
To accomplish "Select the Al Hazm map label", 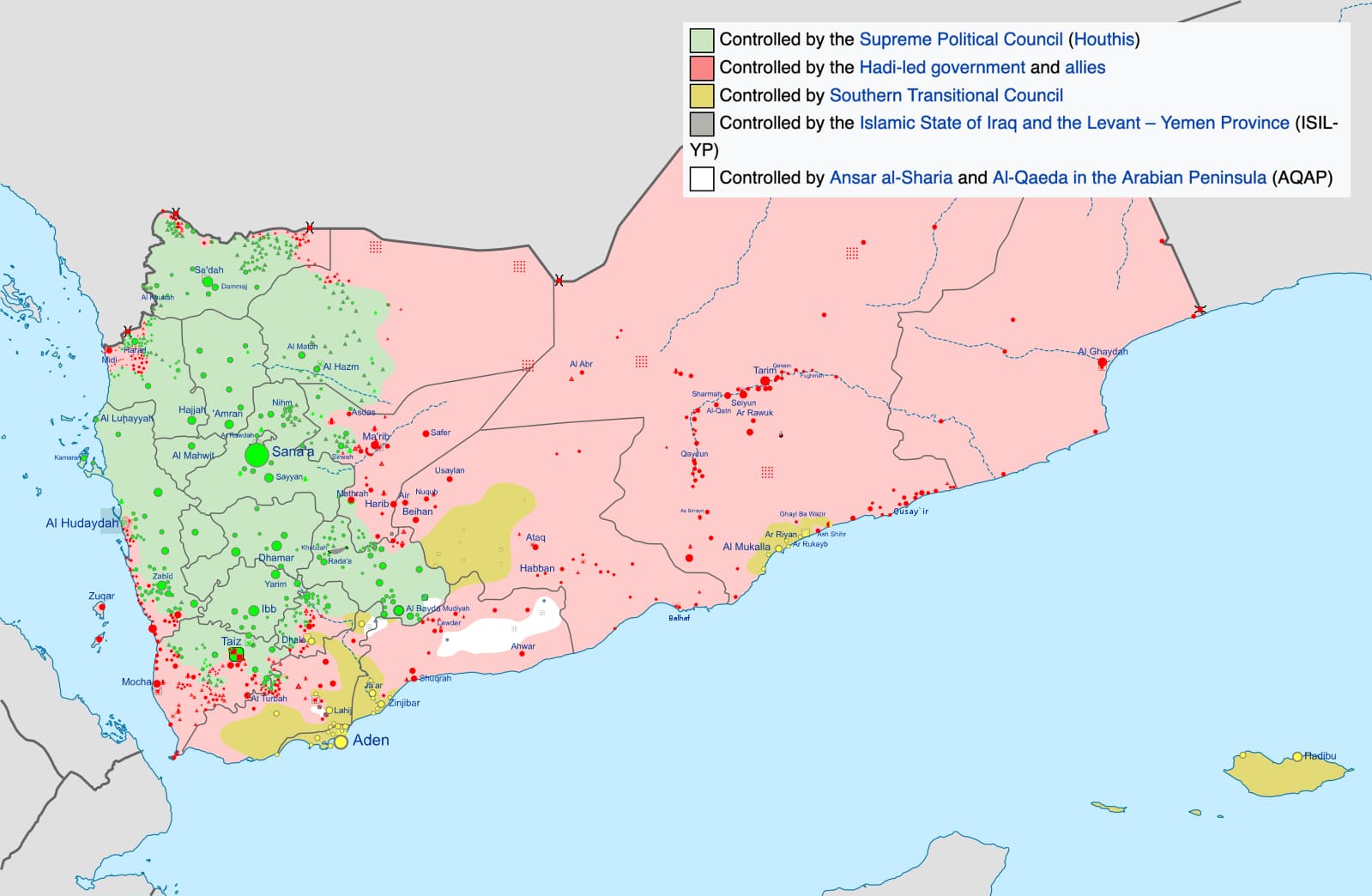I will click(x=341, y=366).
